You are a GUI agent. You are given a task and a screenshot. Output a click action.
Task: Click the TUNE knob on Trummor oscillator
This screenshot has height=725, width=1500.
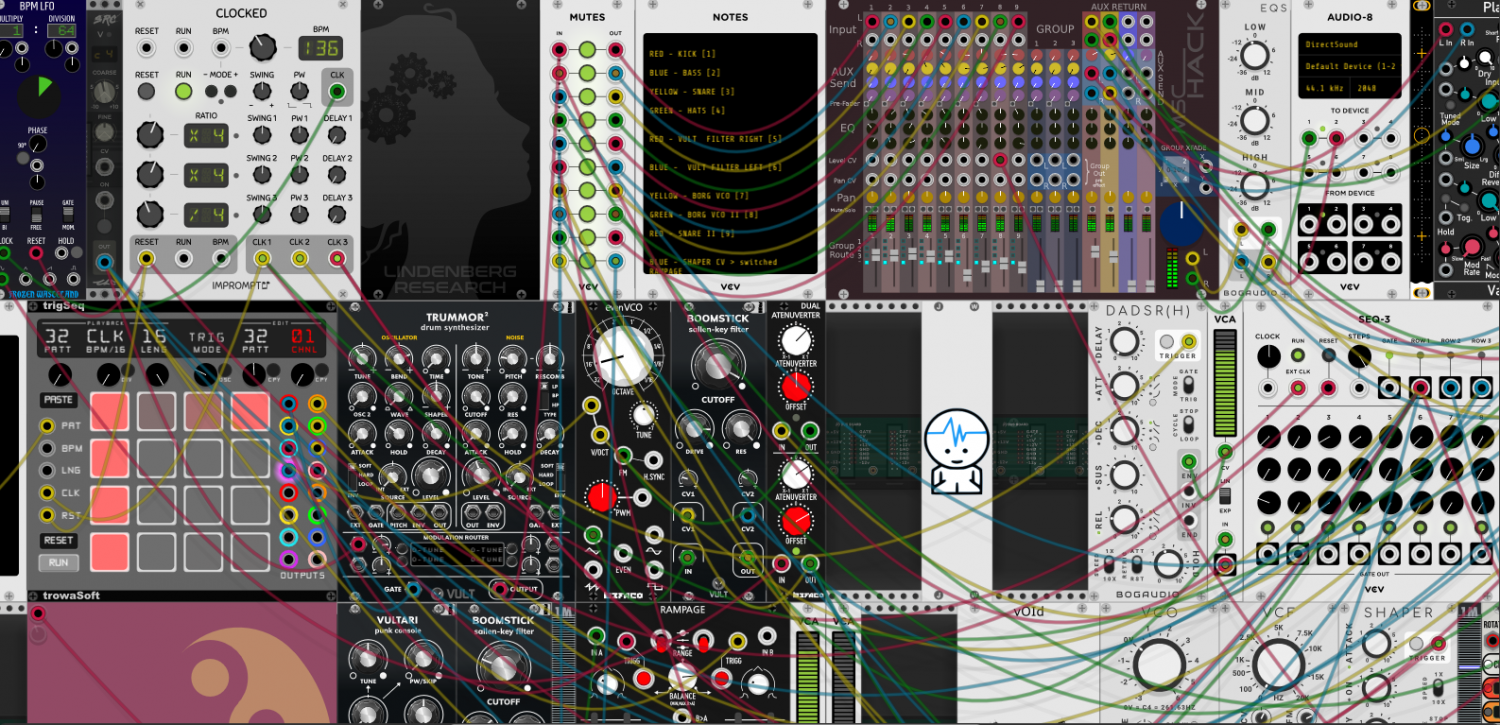pos(360,360)
